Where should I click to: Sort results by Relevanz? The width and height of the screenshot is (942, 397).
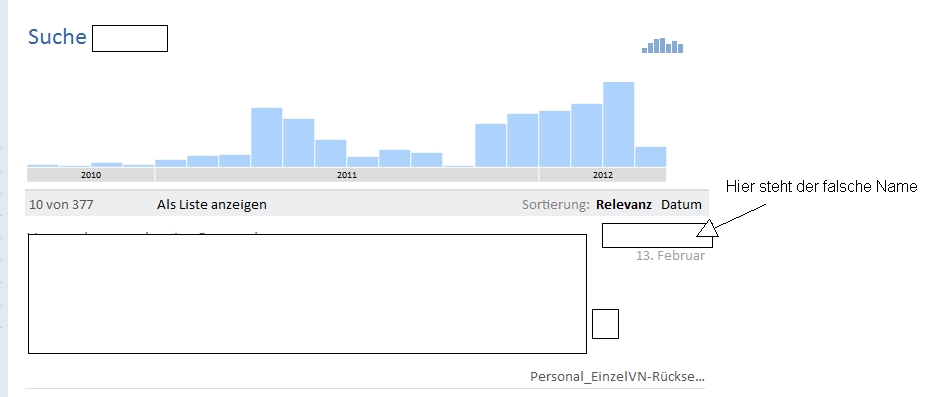(624, 204)
